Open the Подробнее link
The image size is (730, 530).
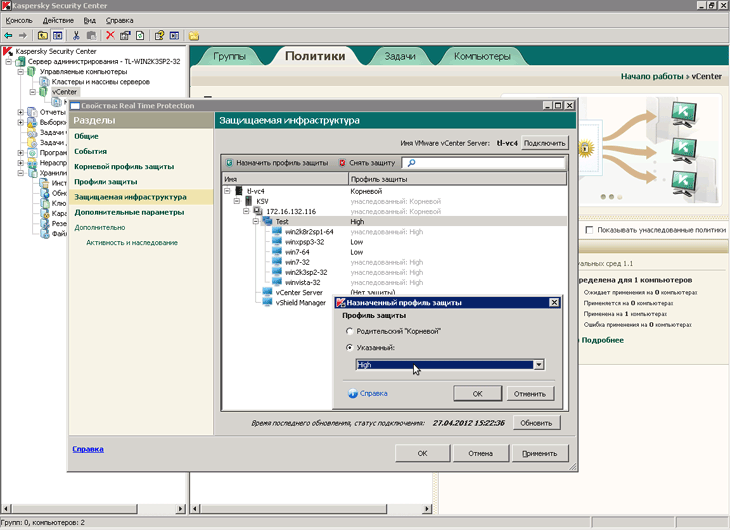pos(602,340)
